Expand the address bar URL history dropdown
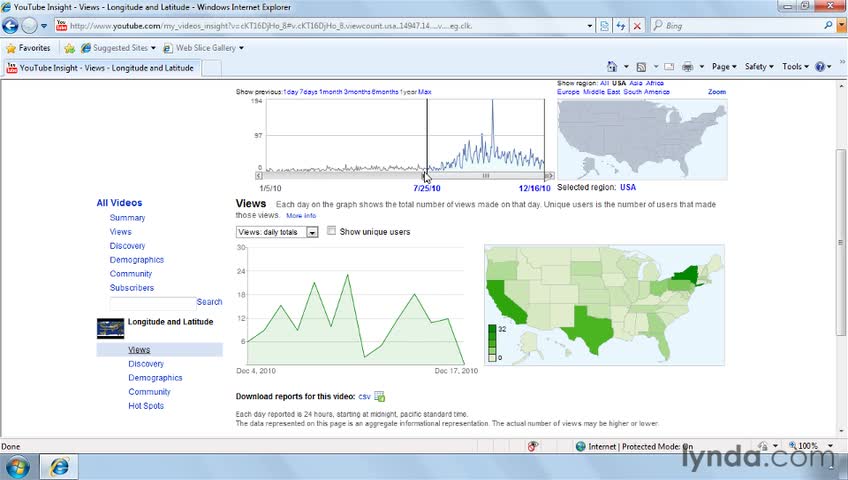This screenshot has width=848, height=480. (589, 25)
